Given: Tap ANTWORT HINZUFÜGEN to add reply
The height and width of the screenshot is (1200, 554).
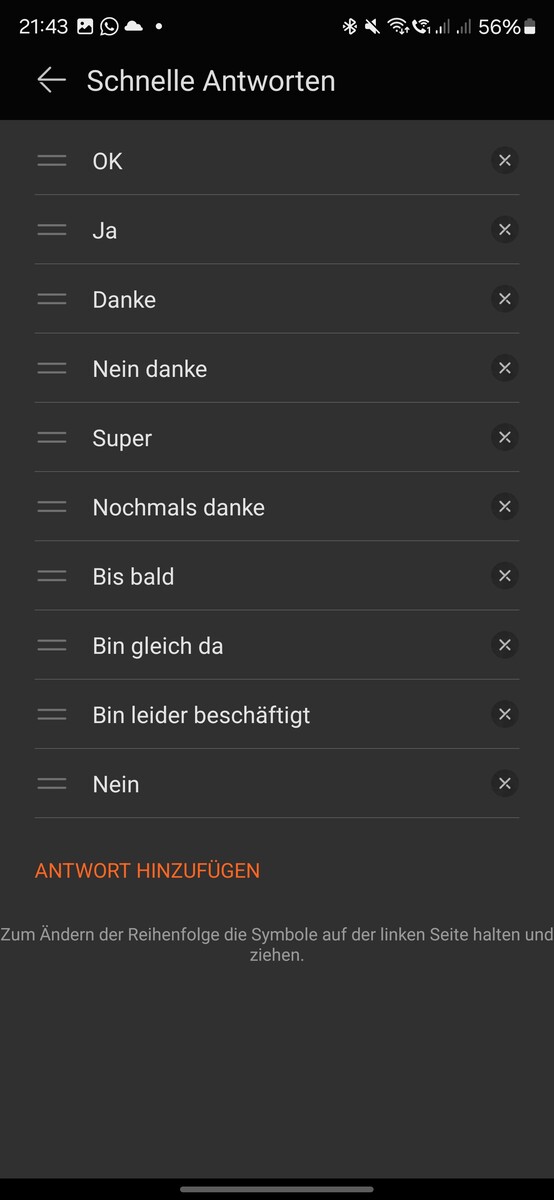Looking at the screenshot, I should click(147, 871).
